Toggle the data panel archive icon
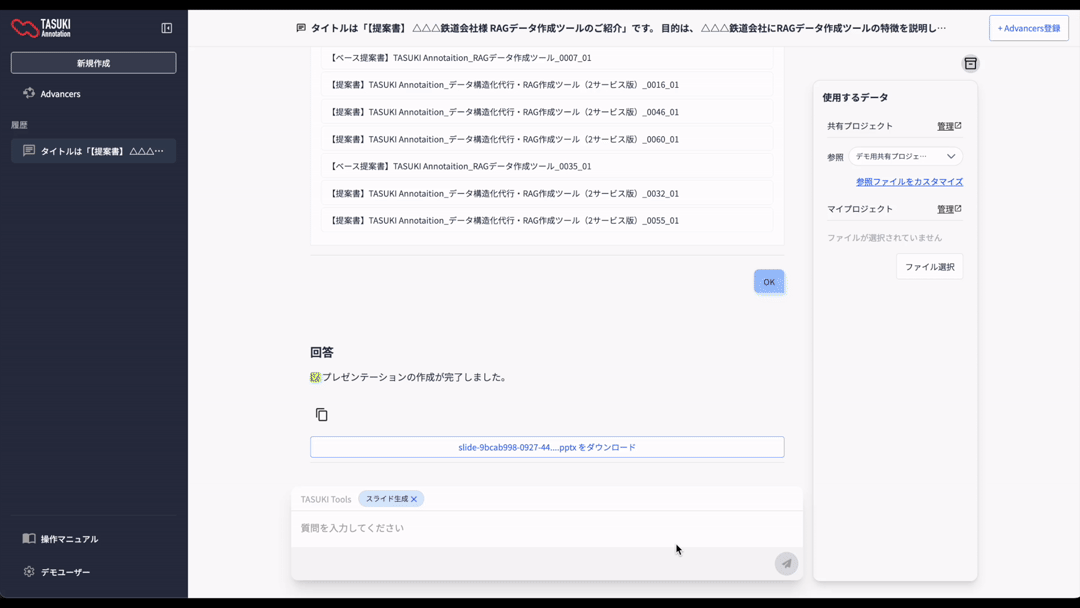Image resolution: width=1080 pixels, height=608 pixels. click(x=970, y=64)
